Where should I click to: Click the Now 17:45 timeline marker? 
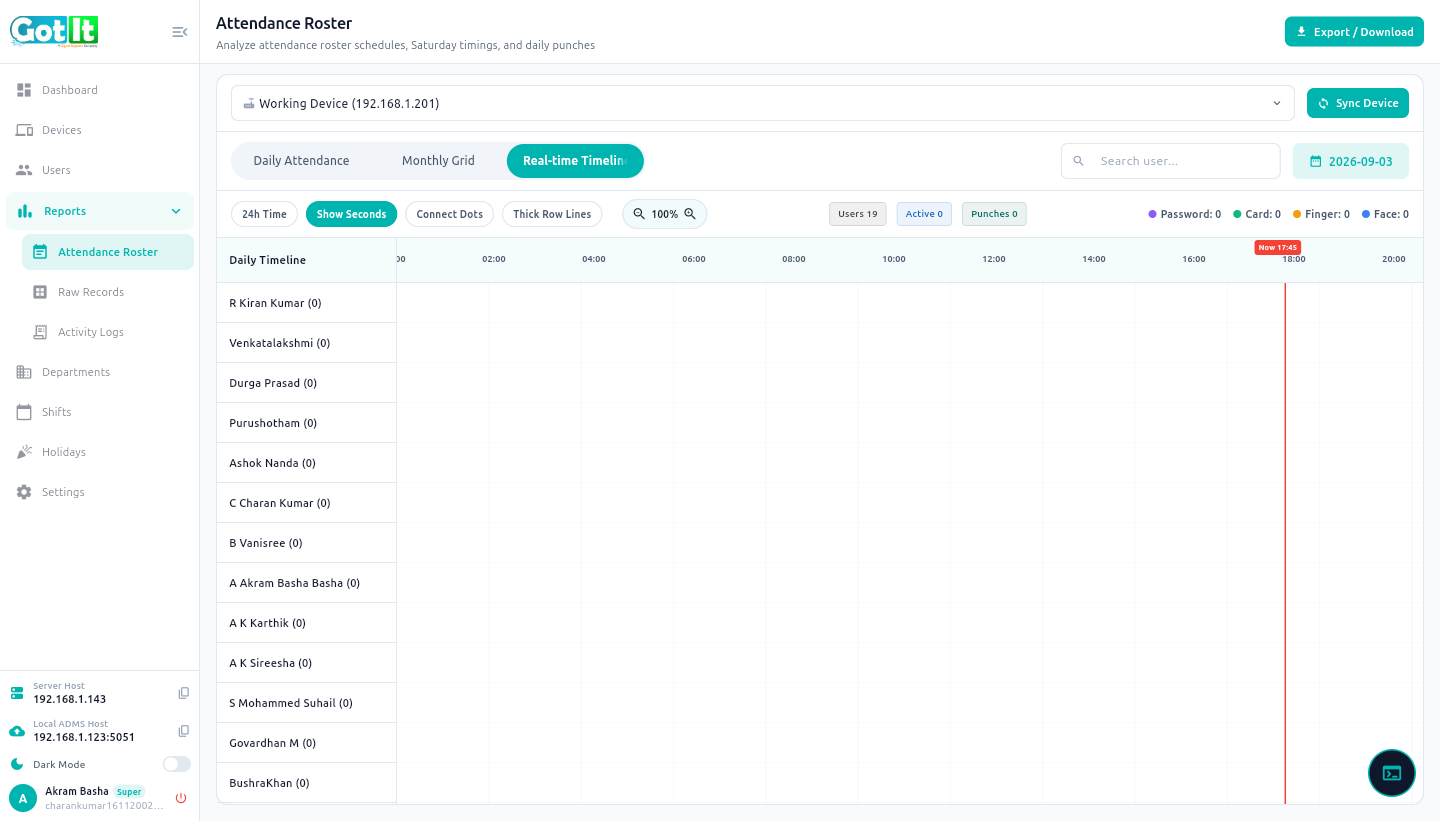pos(1277,247)
